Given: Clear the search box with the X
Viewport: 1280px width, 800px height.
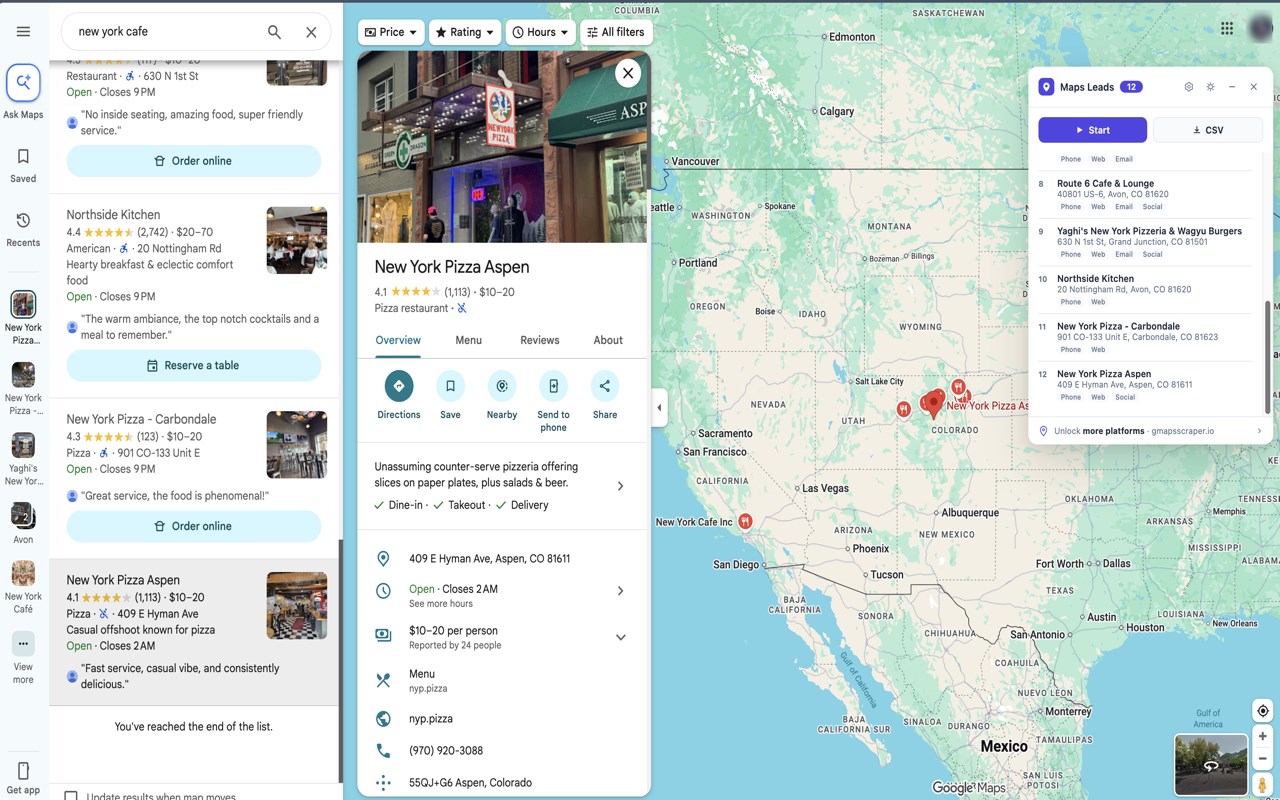Looking at the screenshot, I should pyautogui.click(x=311, y=32).
